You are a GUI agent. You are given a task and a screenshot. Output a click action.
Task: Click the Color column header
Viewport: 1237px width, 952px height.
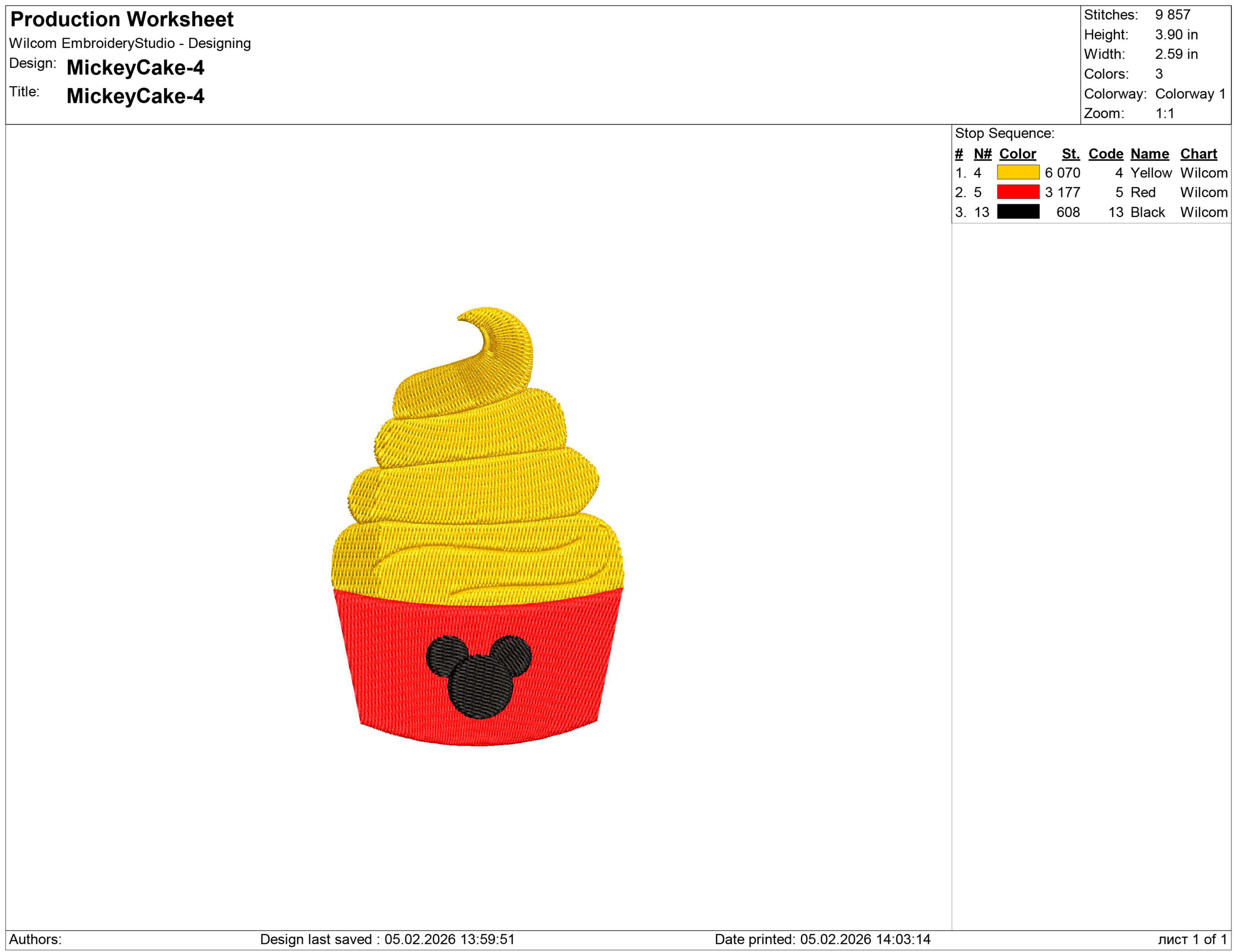[1017, 154]
